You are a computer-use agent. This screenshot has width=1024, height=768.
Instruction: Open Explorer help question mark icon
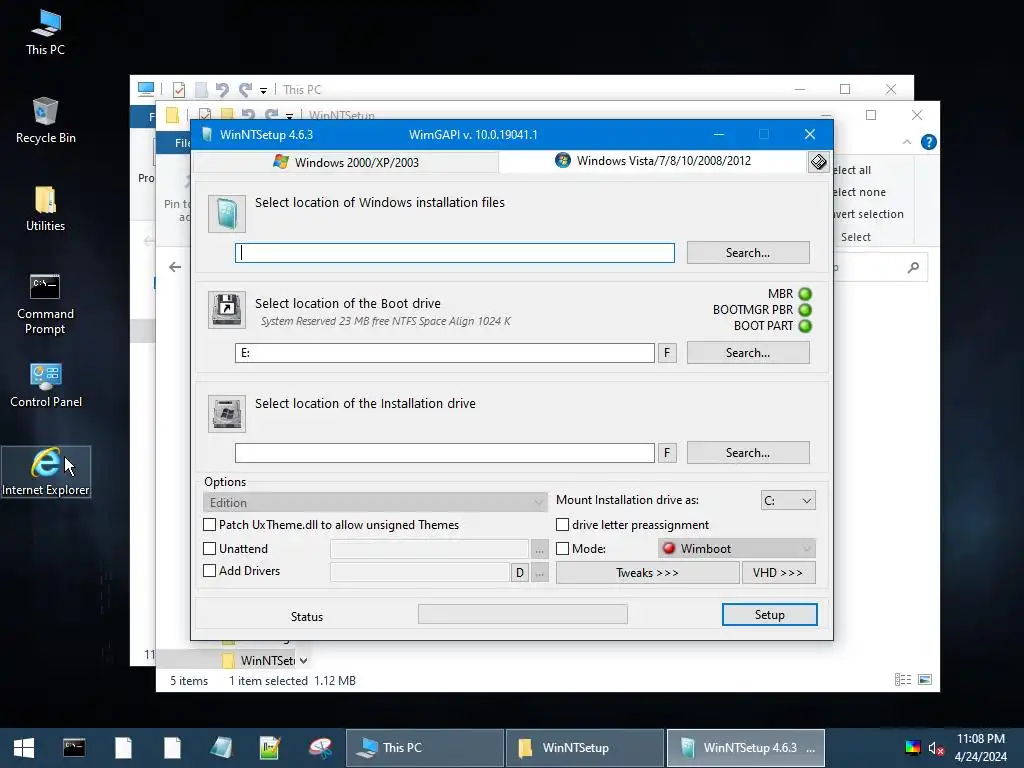coord(929,142)
